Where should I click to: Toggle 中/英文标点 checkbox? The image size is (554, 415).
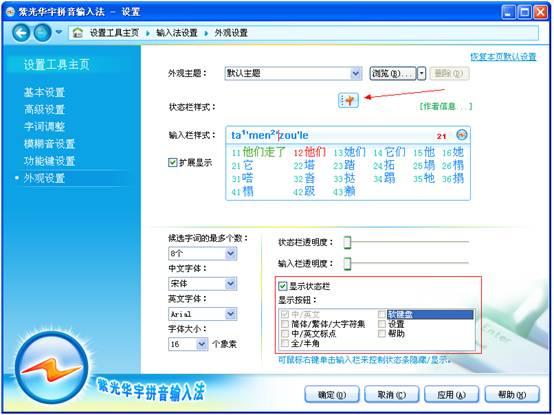point(285,333)
